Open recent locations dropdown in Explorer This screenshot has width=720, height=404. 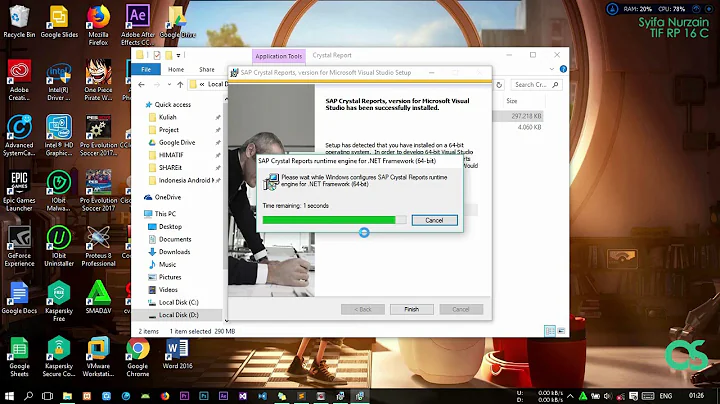point(169,84)
